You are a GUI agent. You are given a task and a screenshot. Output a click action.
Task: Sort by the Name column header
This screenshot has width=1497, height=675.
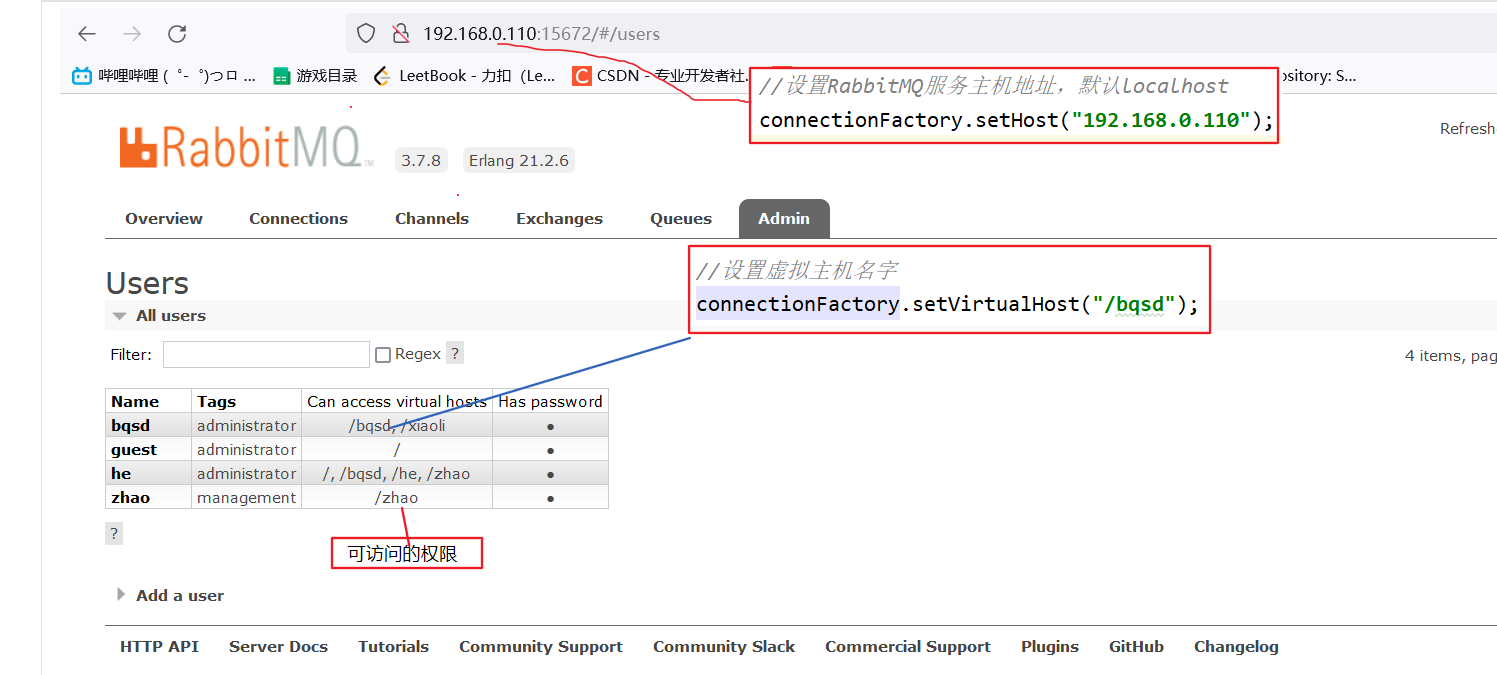pos(135,402)
